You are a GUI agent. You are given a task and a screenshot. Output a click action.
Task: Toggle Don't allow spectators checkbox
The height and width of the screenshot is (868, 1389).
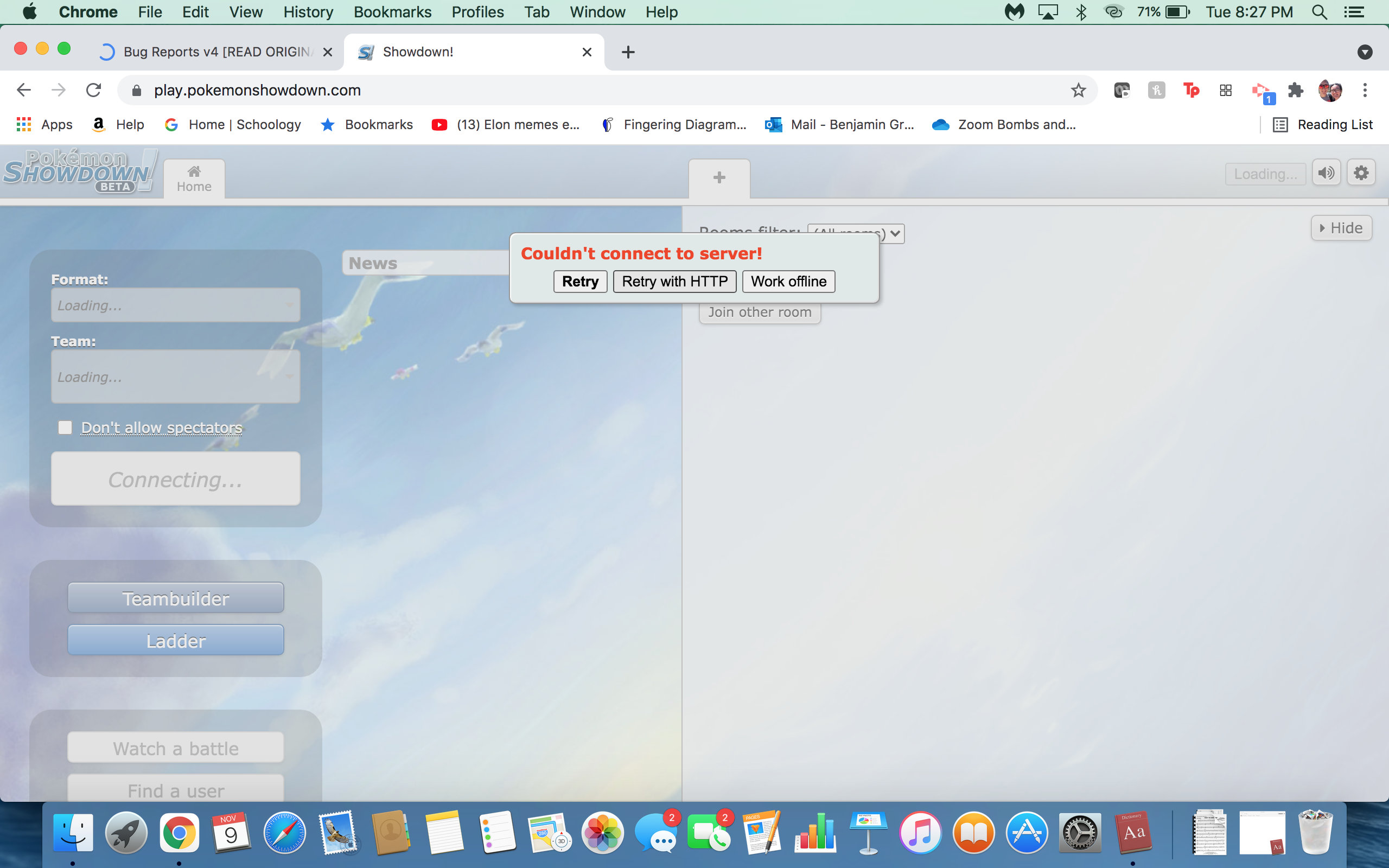pyautogui.click(x=65, y=427)
